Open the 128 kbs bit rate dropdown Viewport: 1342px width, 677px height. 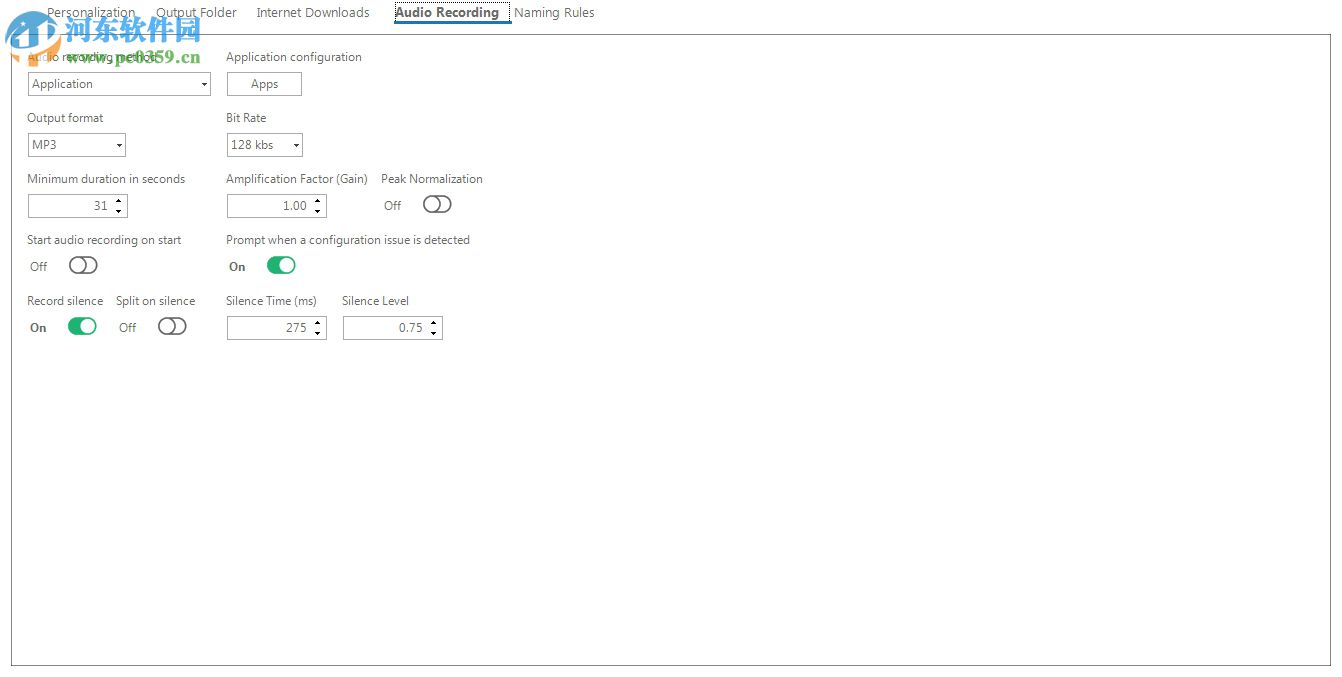(265, 145)
